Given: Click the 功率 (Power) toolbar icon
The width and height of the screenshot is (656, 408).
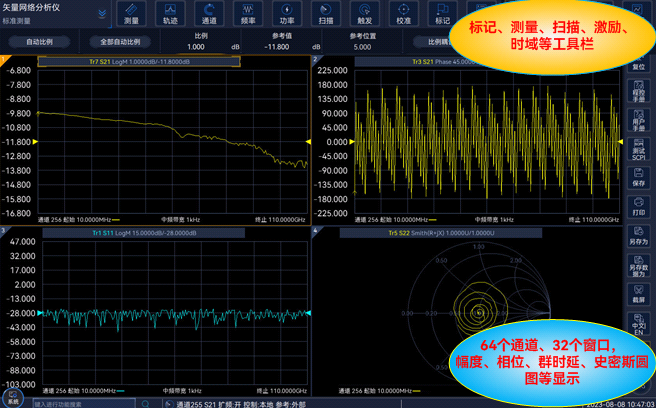Looking at the screenshot, I should [287, 13].
